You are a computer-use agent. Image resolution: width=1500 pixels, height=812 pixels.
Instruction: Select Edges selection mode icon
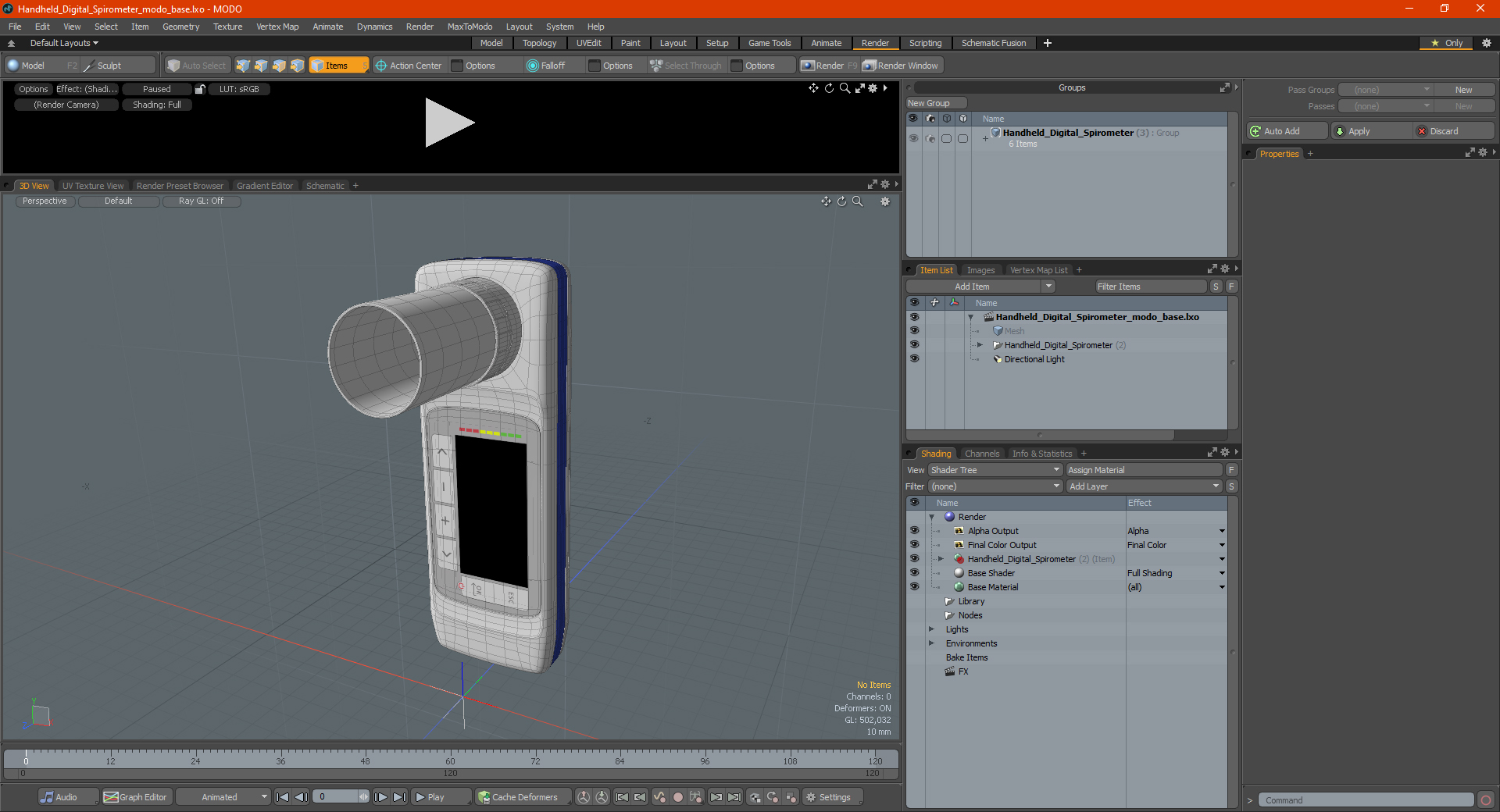261,66
